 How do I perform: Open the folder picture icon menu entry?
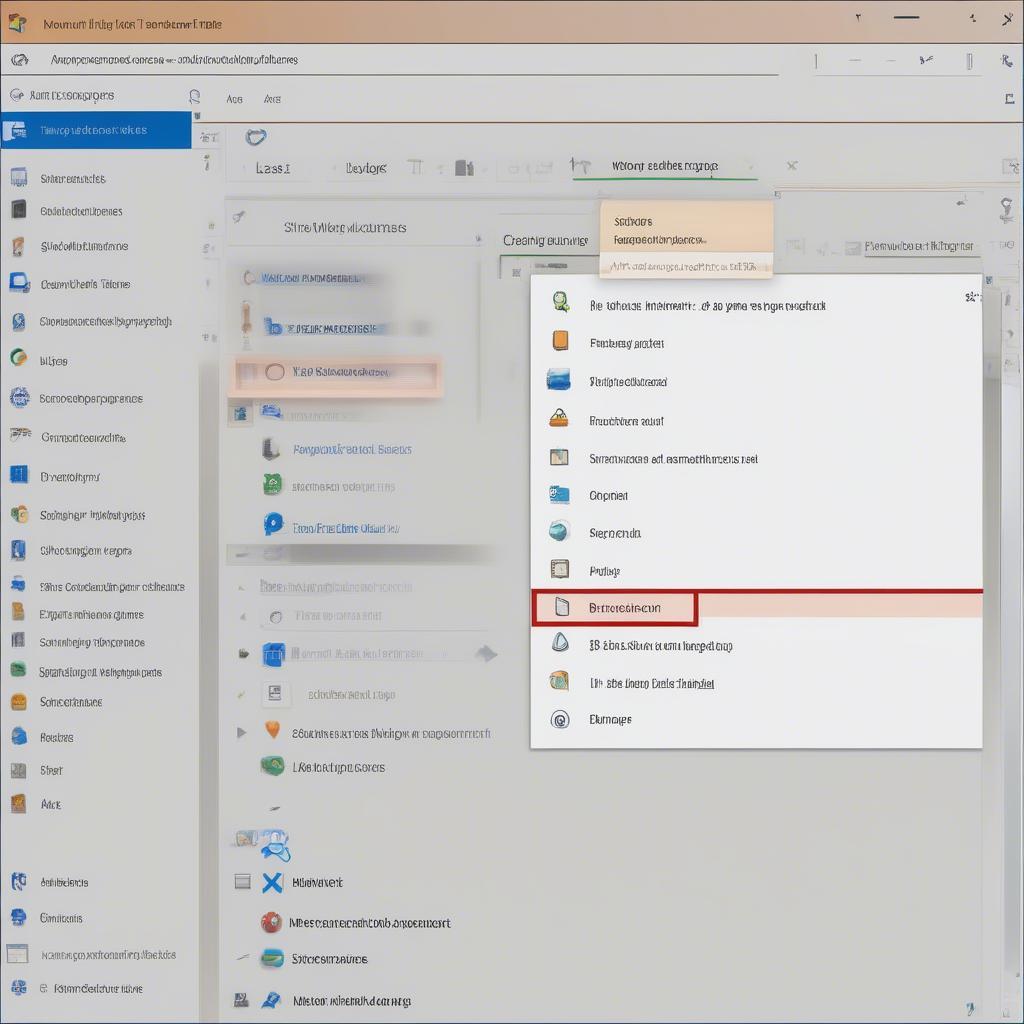click(x=756, y=682)
